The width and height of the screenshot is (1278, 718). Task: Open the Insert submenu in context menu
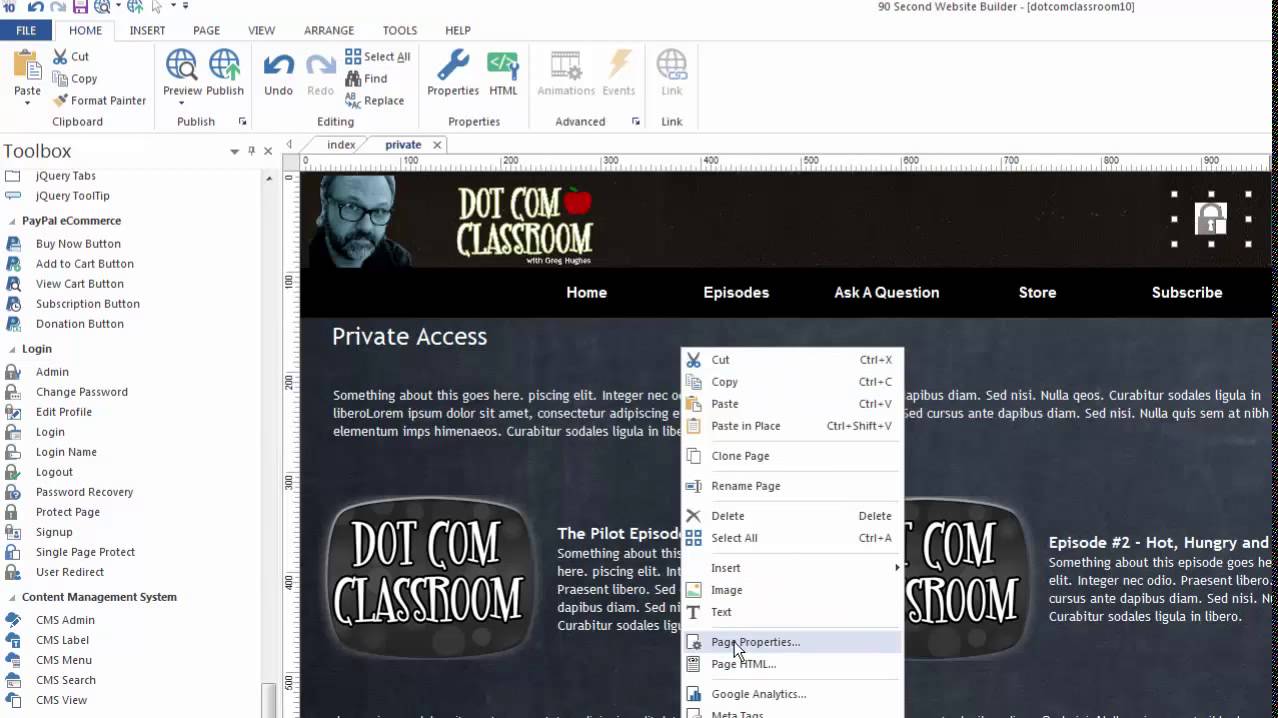pyautogui.click(x=792, y=568)
